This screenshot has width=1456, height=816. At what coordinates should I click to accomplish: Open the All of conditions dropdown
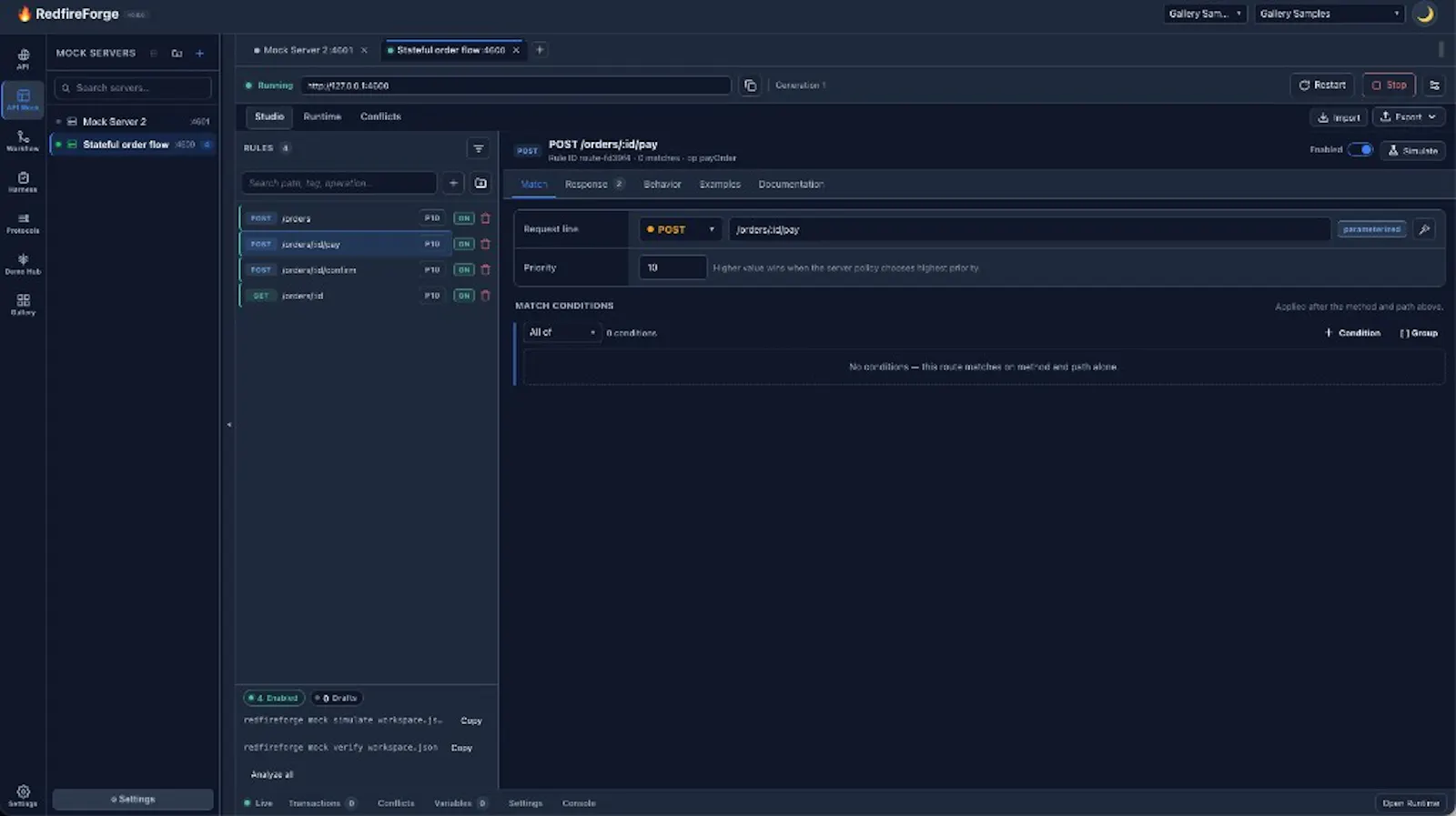coord(562,332)
